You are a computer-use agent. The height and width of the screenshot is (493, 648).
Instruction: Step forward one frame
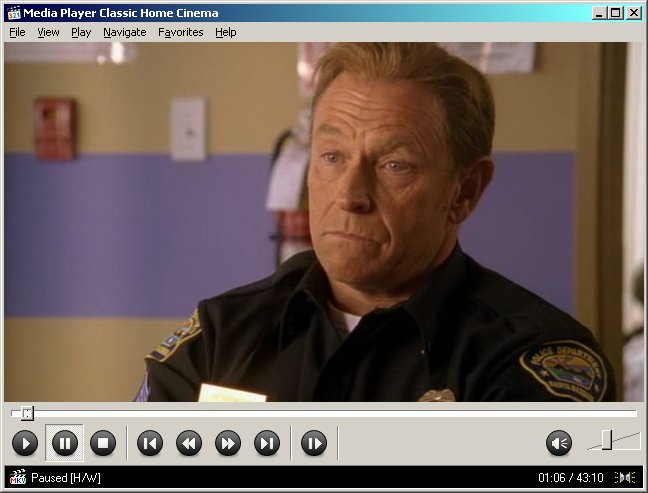[314, 443]
